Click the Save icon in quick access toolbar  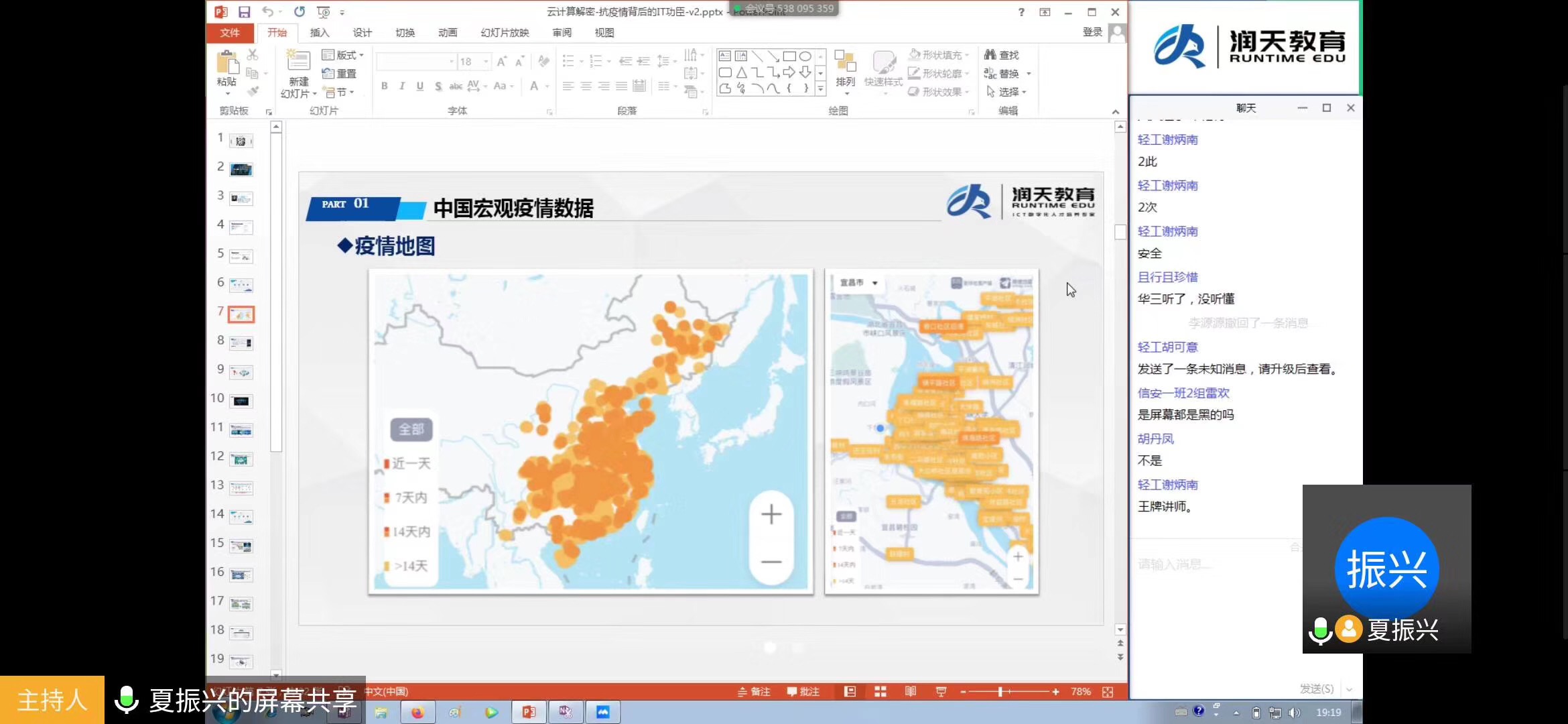(244, 12)
